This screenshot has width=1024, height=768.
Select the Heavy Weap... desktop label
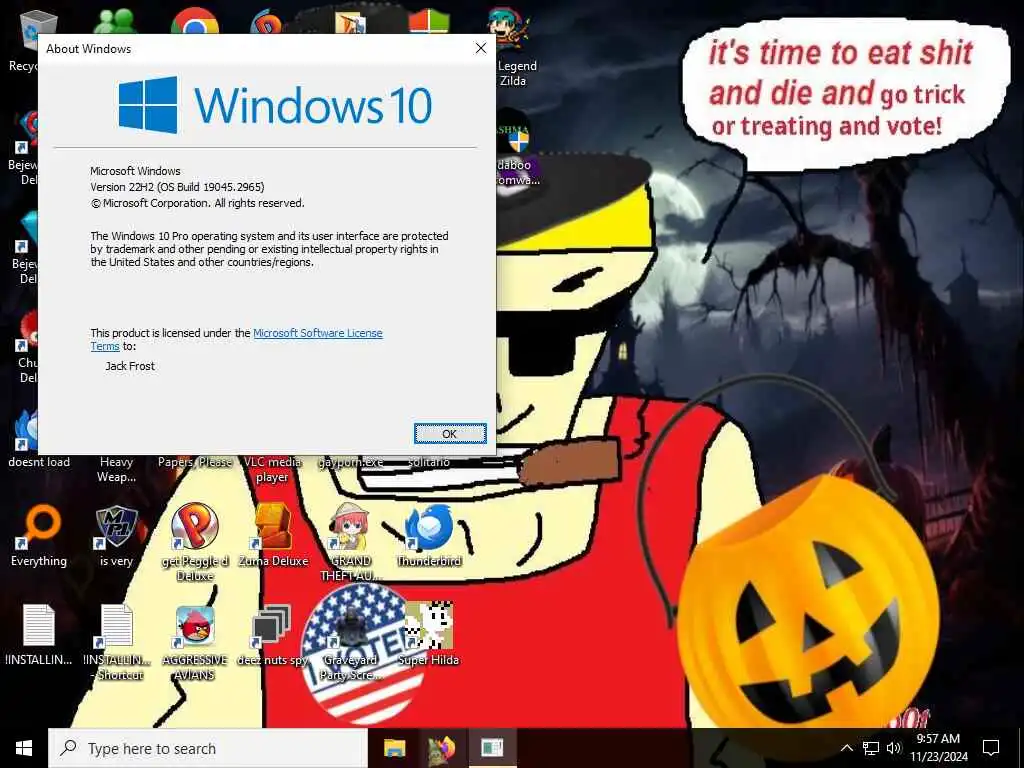tap(116, 470)
